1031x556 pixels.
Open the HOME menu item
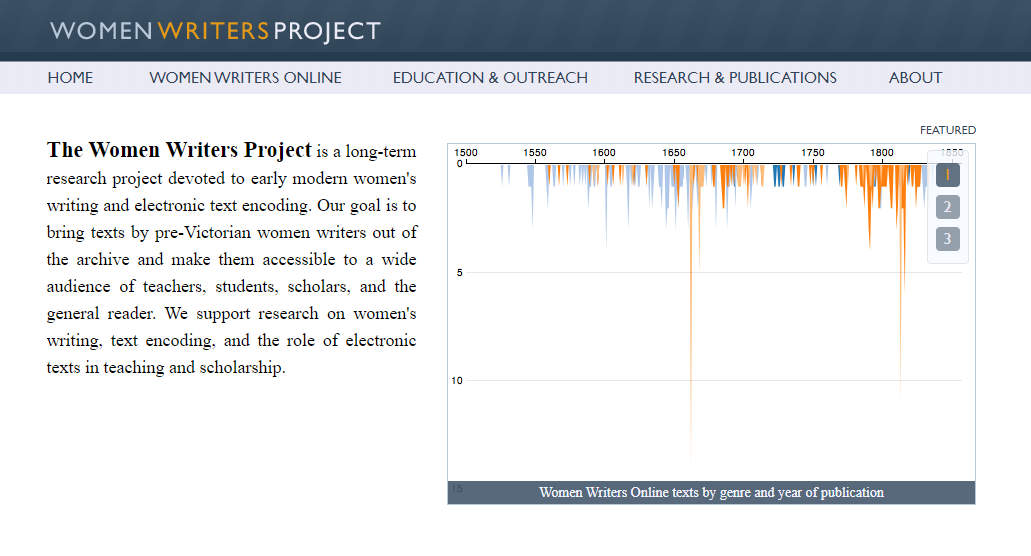click(70, 78)
